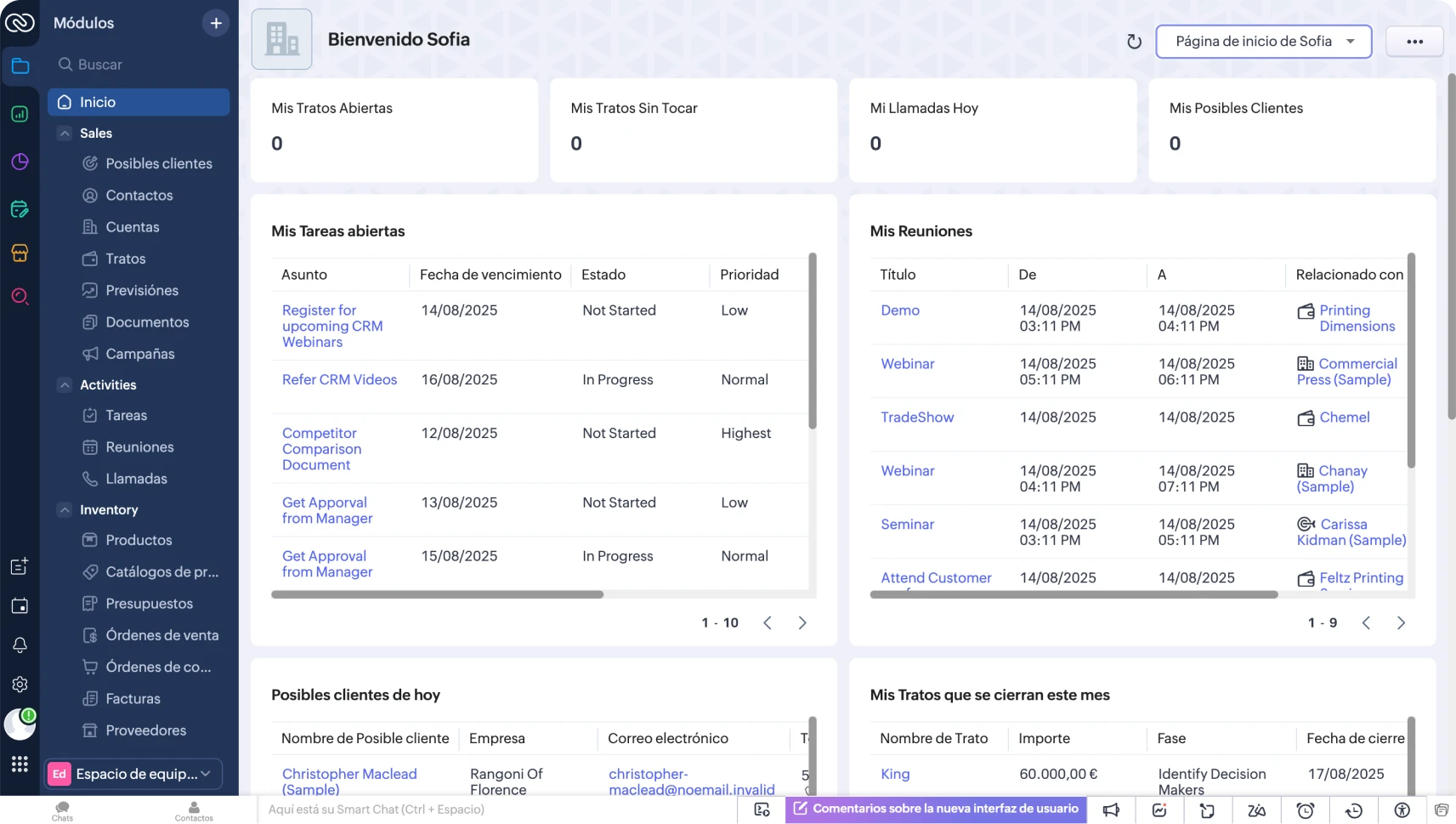This screenshot has height=824, width=1456.
Task: Refresh the home page with the reload icon
Action: pos(1134,42)
